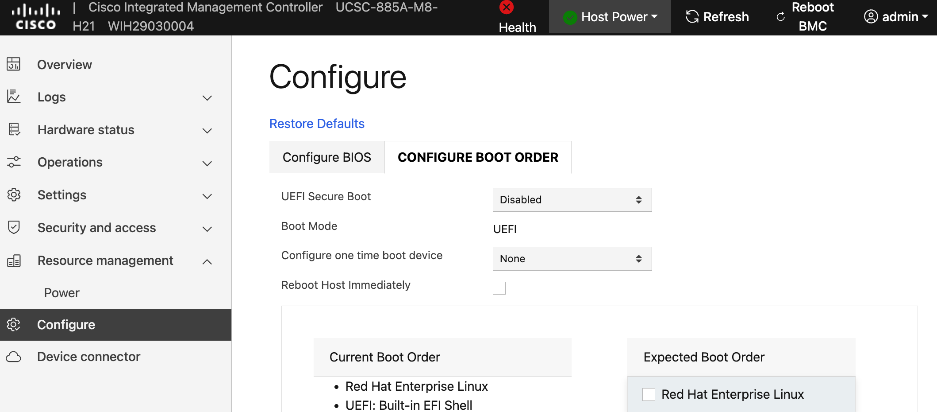Click the Resource management icon

click(14, 261)
